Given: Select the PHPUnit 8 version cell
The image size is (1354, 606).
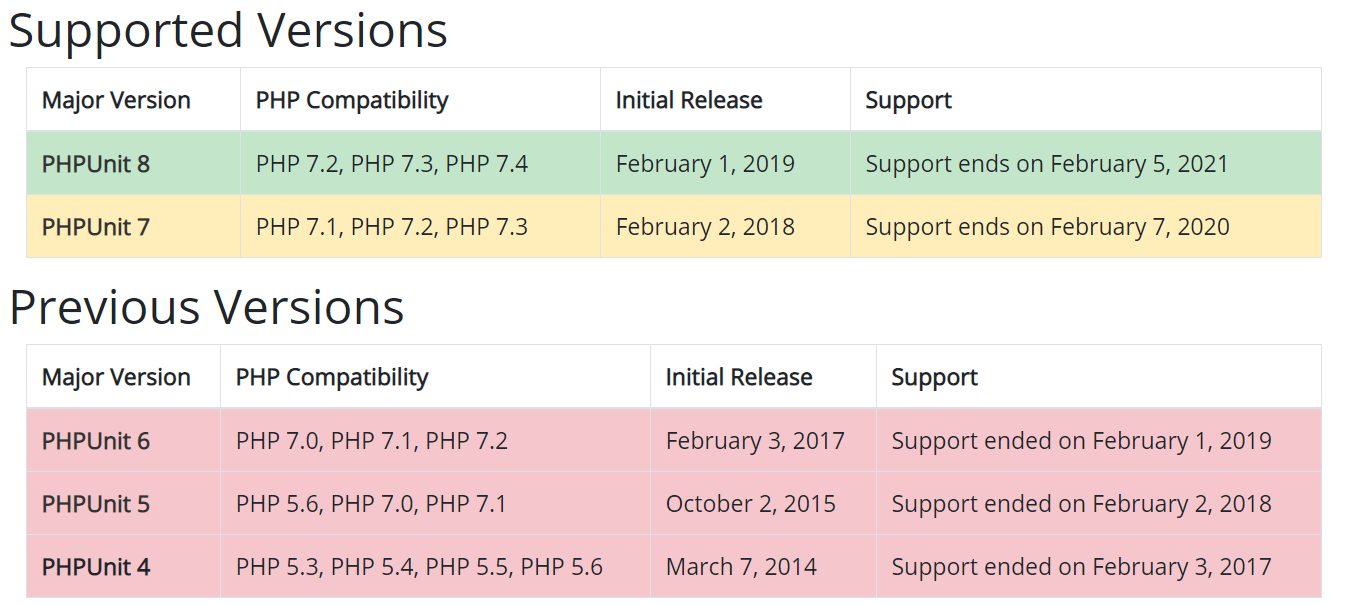Looking at the screenshot, I should coord(96,164).
